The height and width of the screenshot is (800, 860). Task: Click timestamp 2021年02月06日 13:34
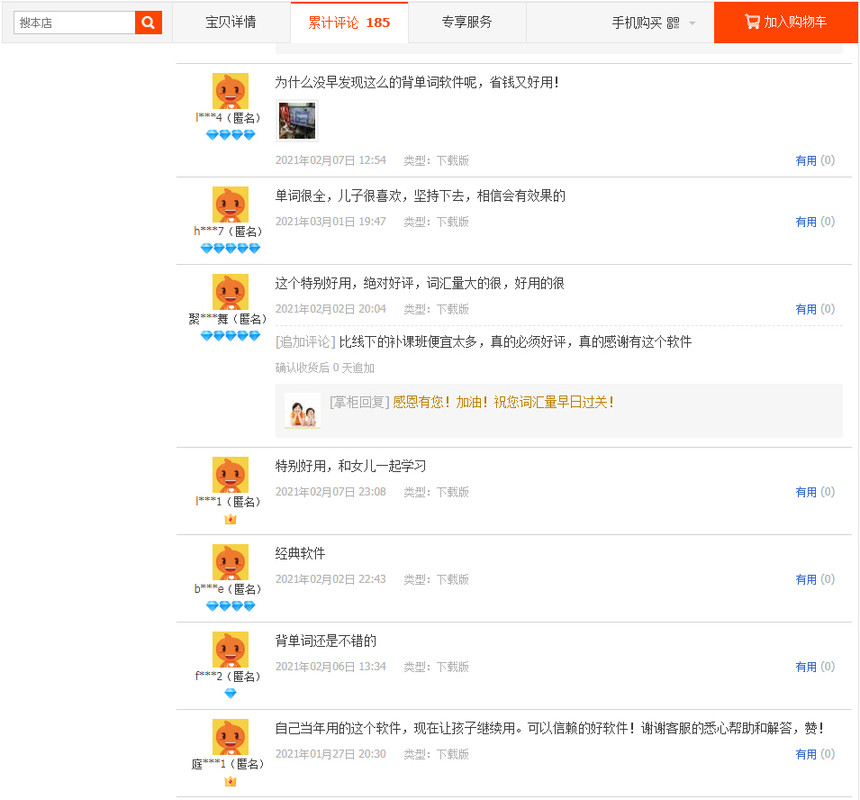(331, 667)
